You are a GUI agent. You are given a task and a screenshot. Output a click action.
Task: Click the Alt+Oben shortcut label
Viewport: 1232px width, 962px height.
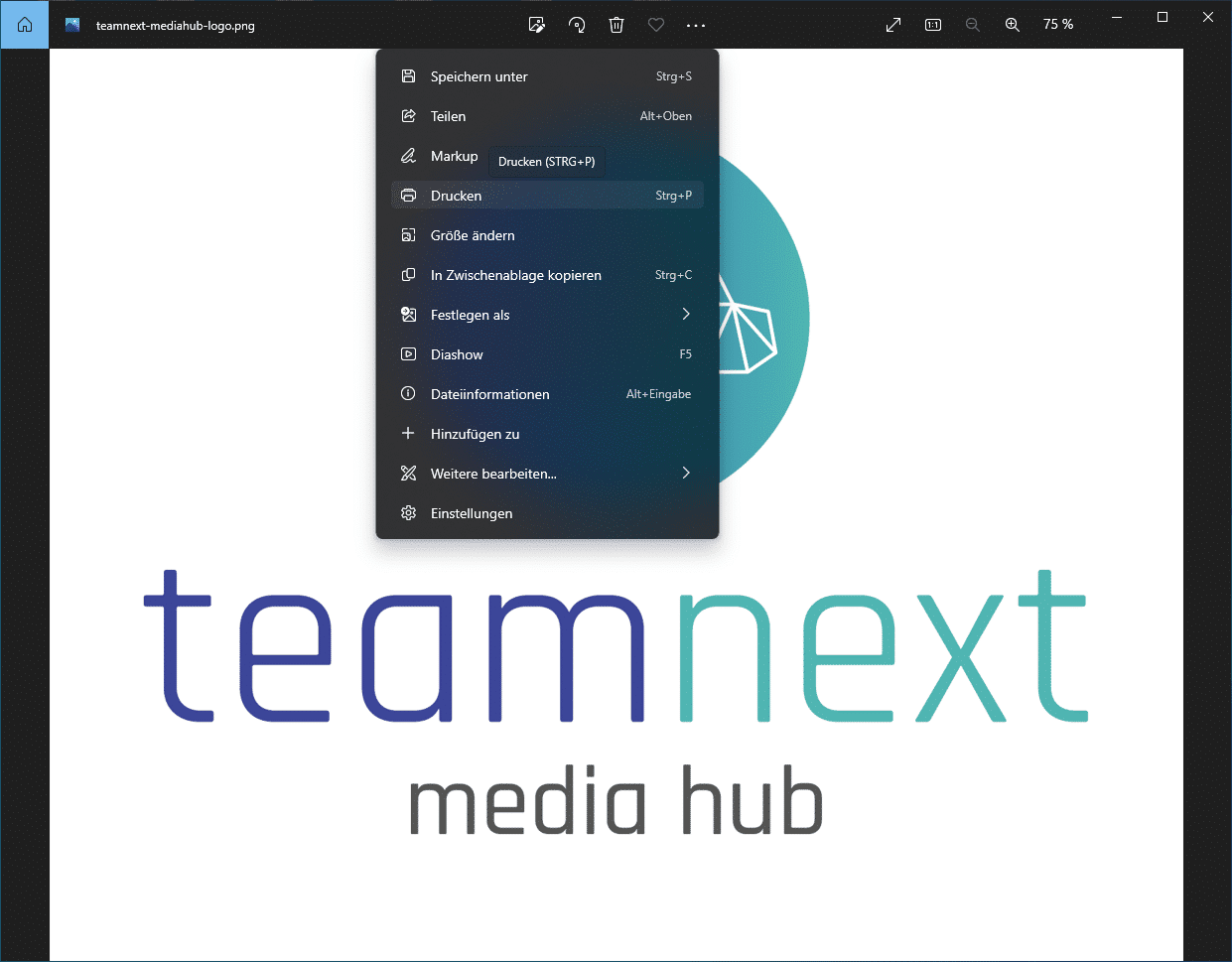coord(666,116)
